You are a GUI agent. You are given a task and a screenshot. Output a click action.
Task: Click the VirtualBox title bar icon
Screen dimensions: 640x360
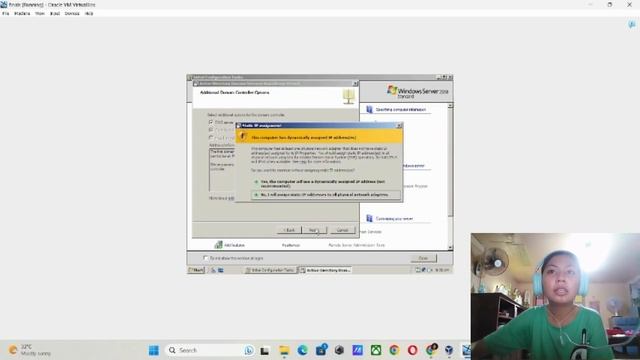pyautogui.click(x=4, y=4)
